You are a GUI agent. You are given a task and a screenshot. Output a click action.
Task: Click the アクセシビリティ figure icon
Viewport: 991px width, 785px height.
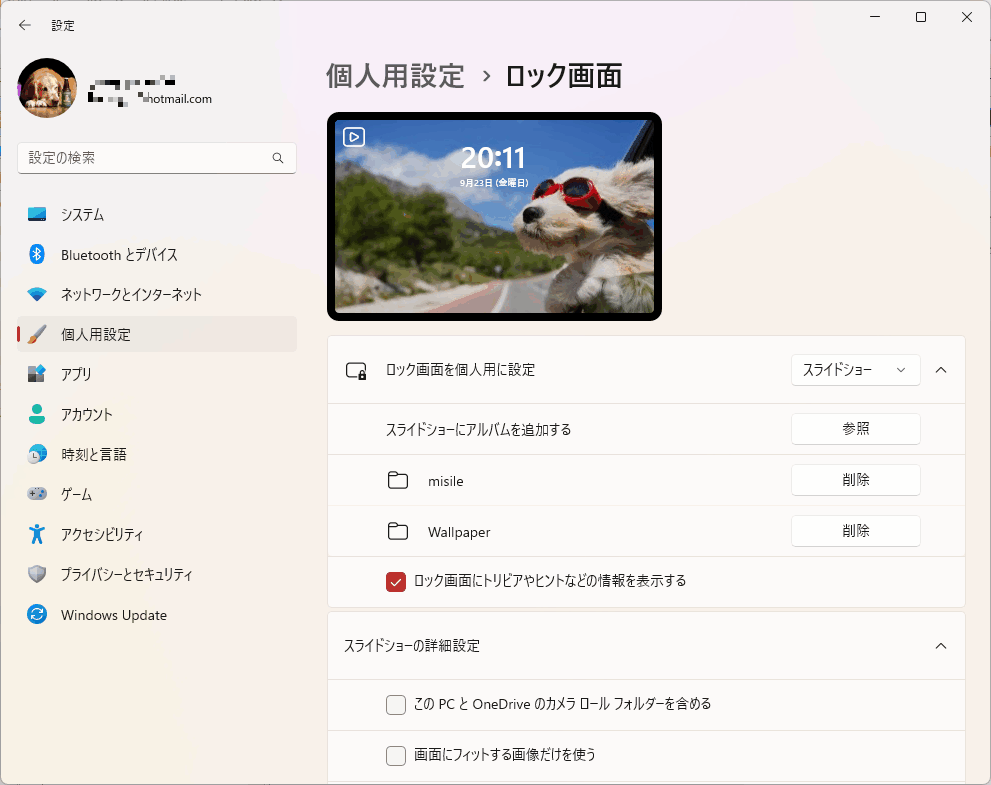tap(37, 534)
